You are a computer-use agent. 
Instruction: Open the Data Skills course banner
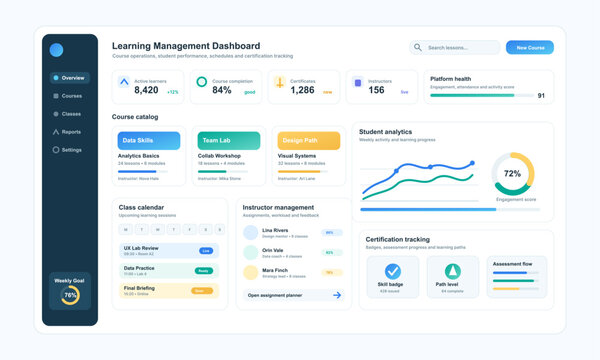tap(149, 140)
